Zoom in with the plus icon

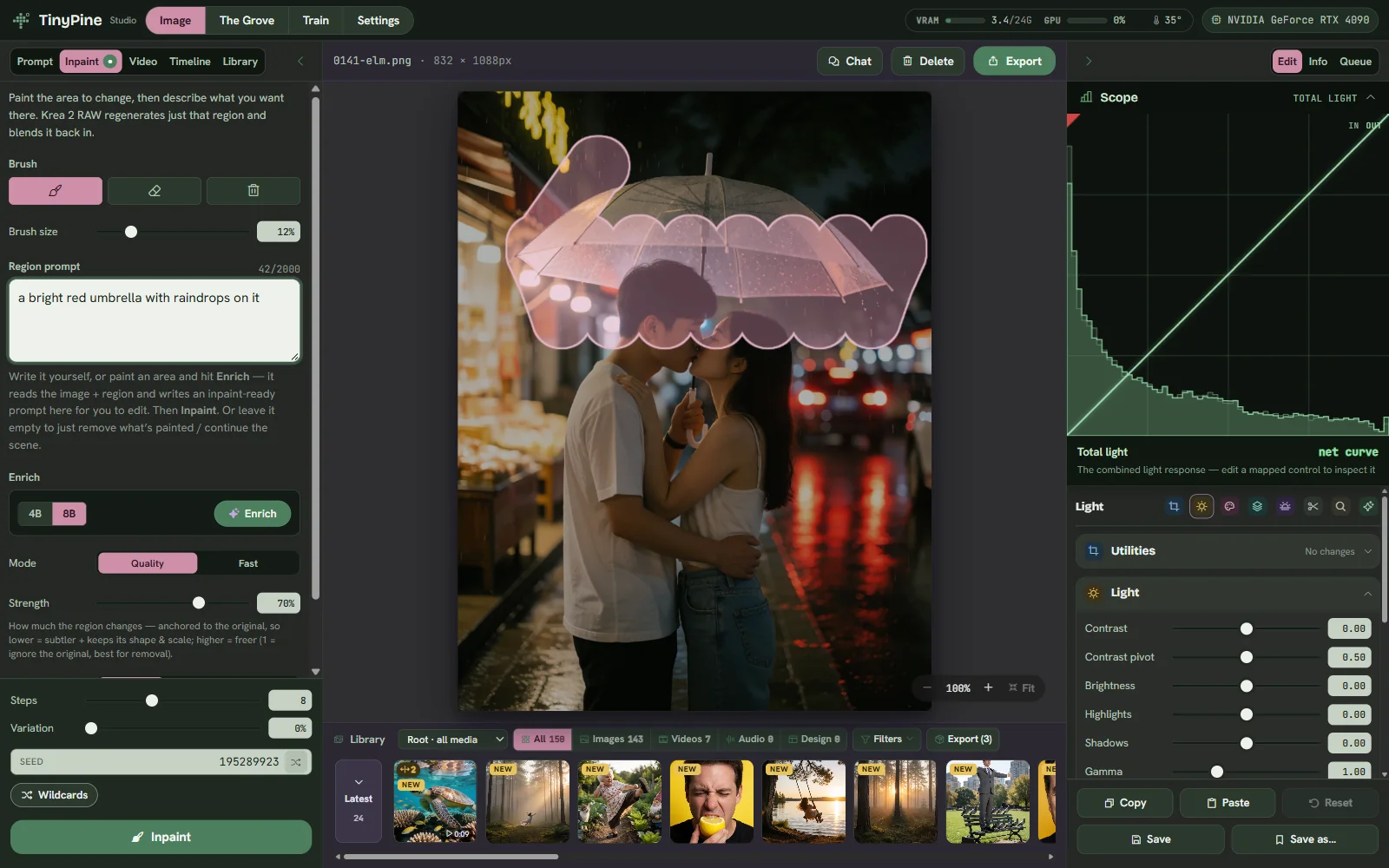point(988,688)
